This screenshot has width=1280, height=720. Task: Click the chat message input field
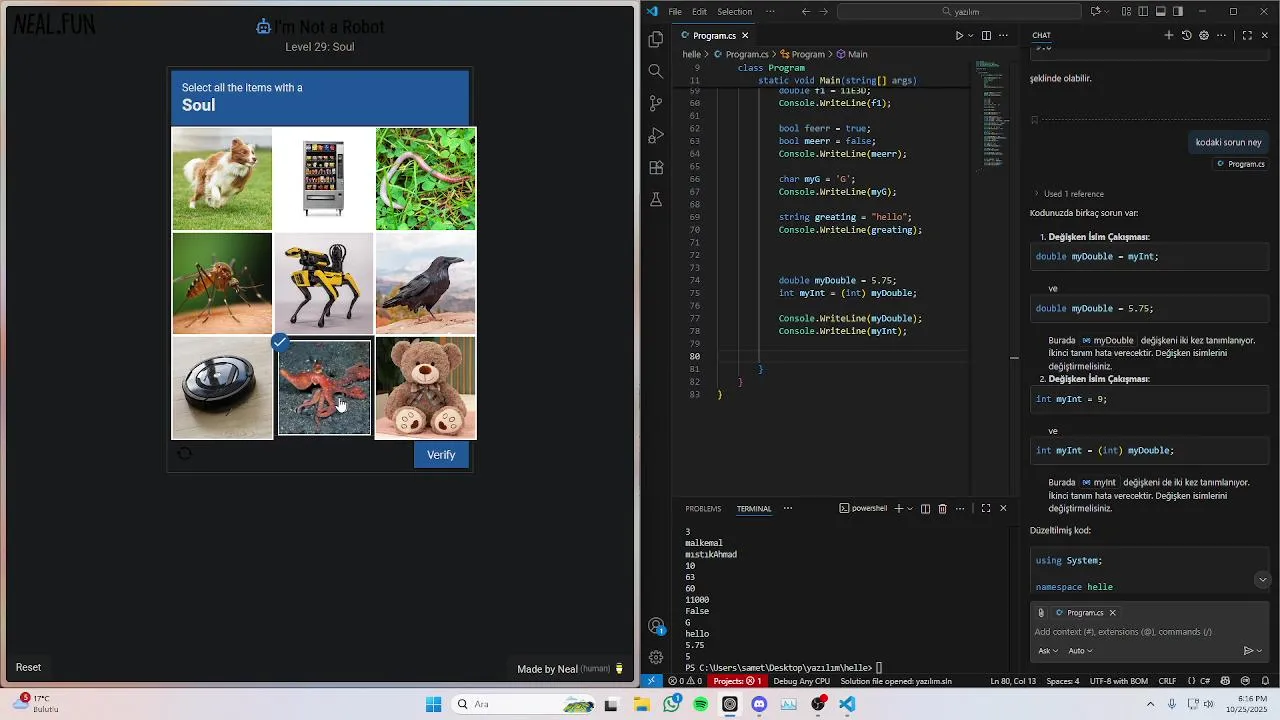pyautogui.click(x=1149, y=632)
